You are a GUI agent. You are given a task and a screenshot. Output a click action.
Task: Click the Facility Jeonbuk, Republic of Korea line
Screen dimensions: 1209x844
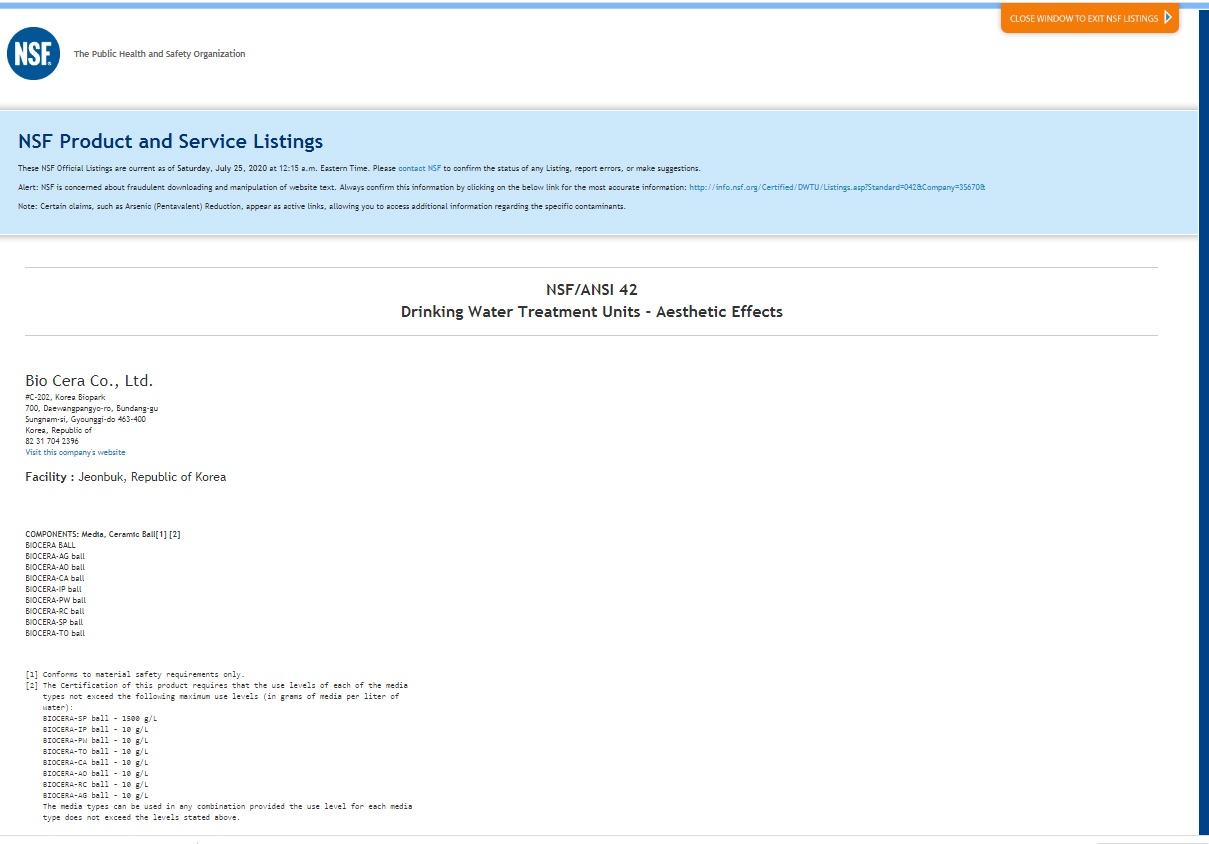point(125,477)
